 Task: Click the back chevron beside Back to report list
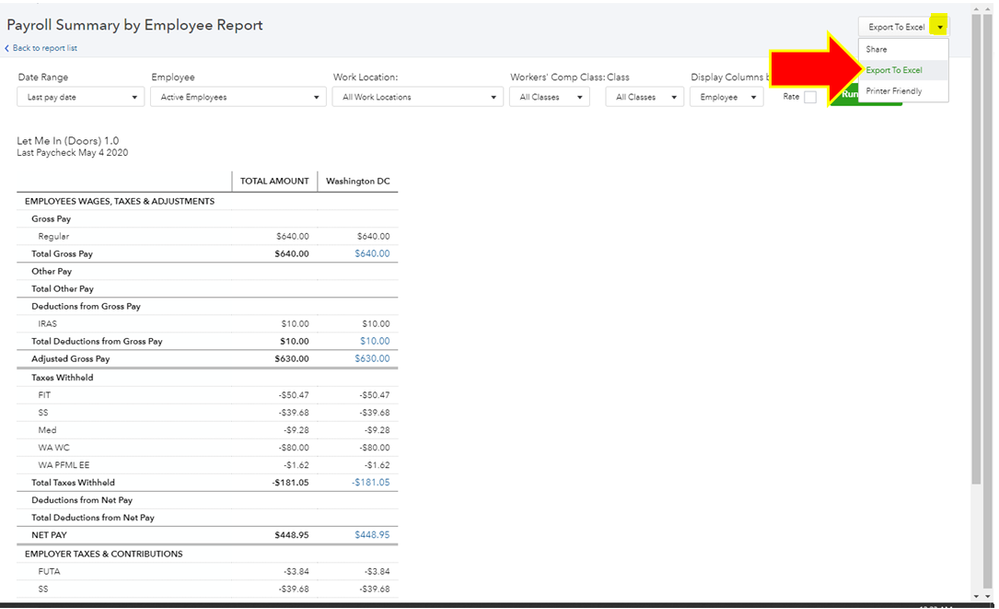[x=7, y=48]
